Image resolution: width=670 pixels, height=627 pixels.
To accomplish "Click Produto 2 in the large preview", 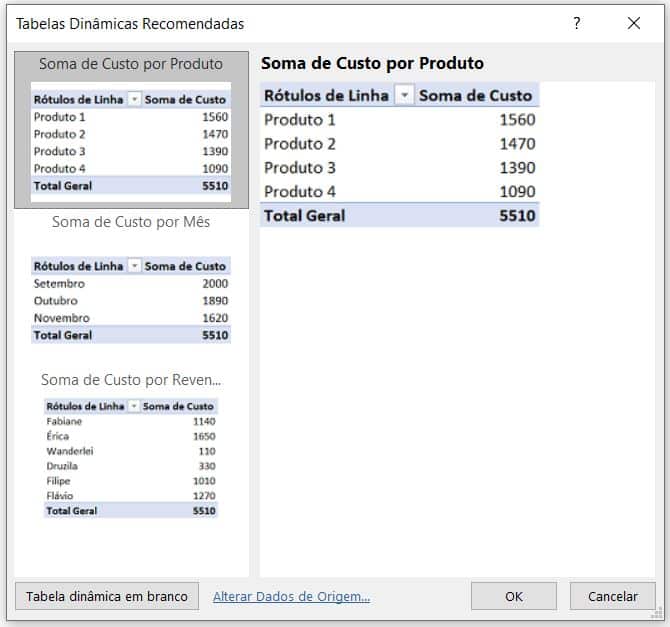I will tap(300, 144).
